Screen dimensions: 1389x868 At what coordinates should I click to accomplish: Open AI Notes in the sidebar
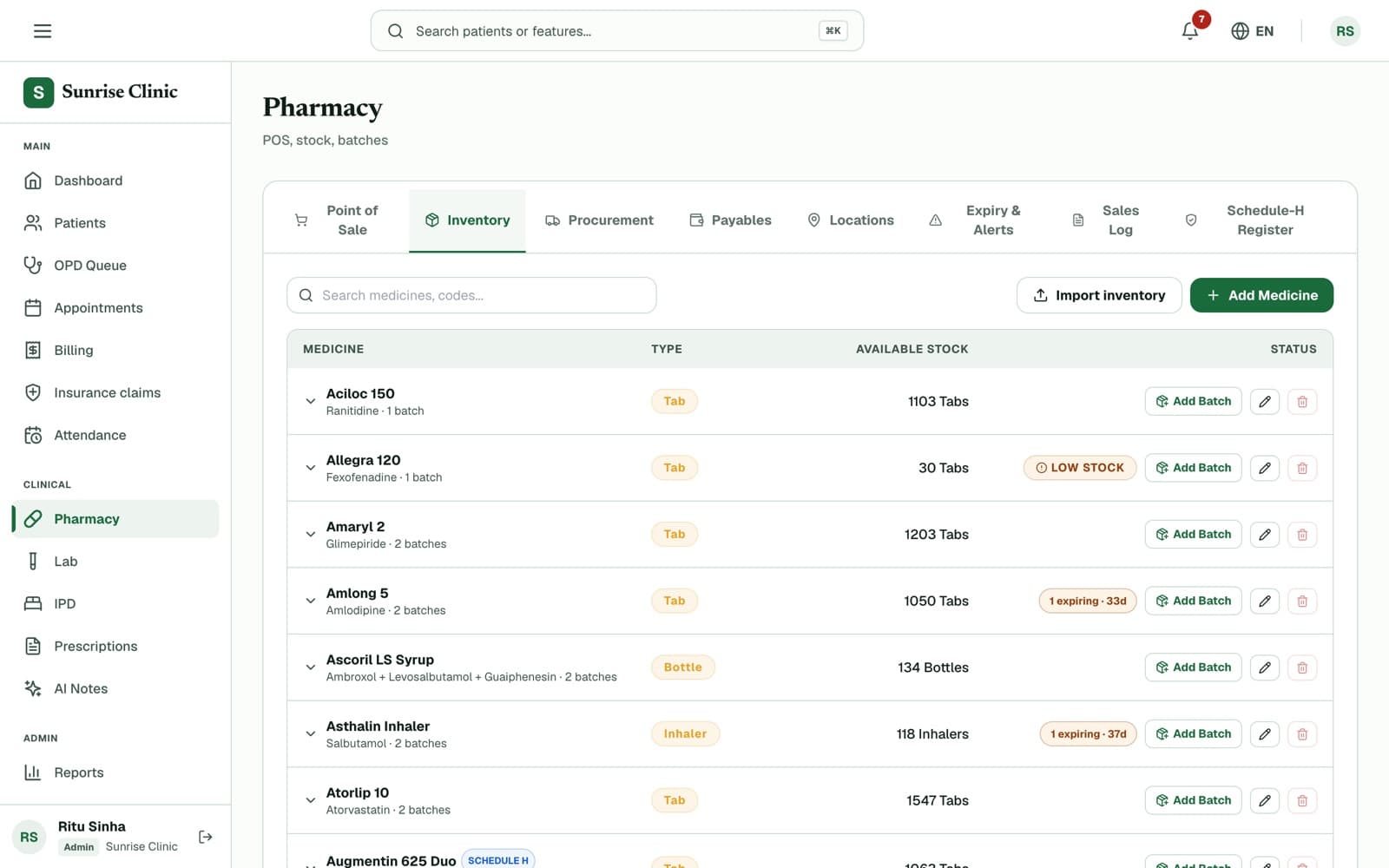115,689
